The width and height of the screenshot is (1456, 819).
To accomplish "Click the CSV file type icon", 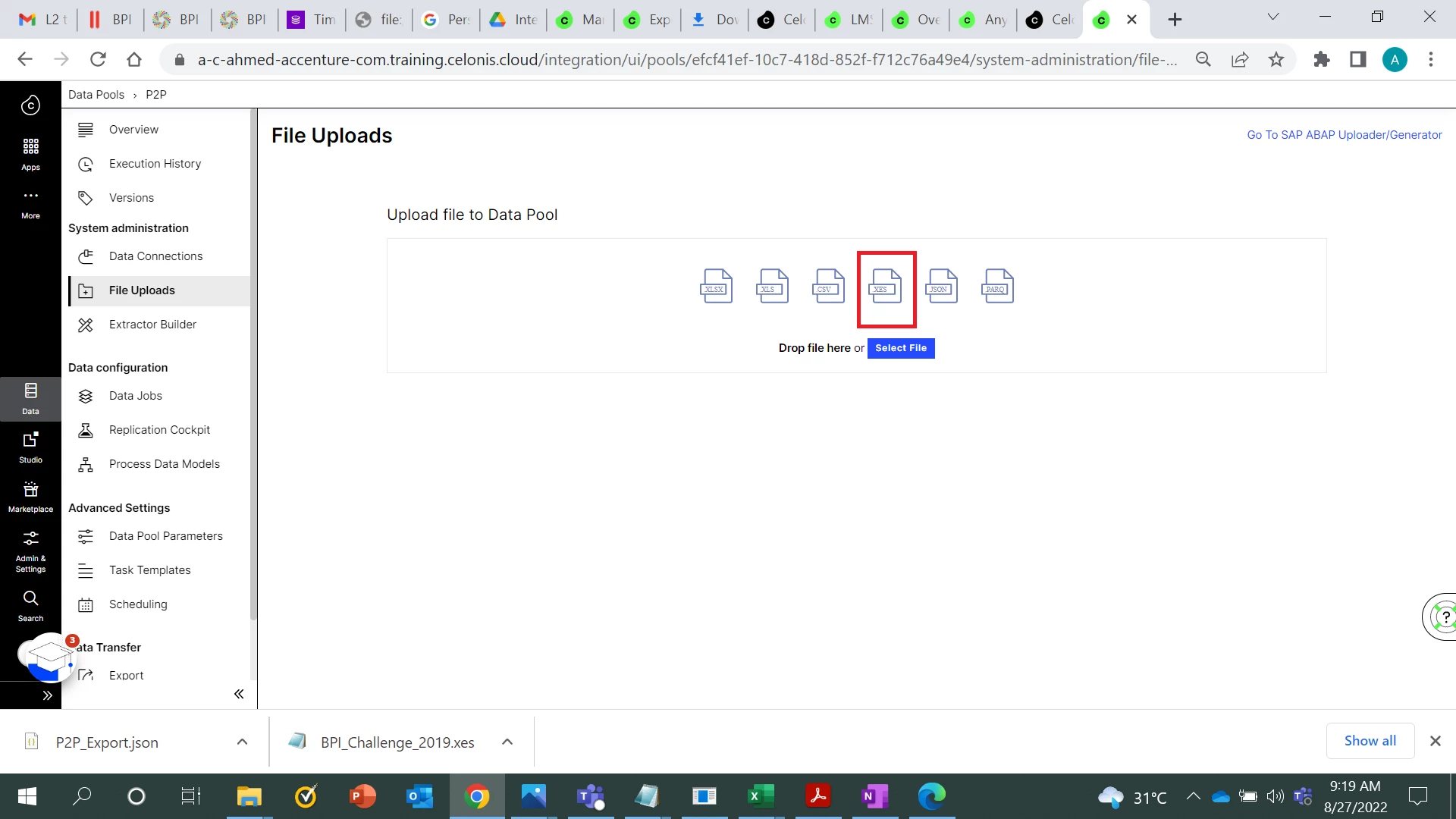I will (x=828, y=287).
